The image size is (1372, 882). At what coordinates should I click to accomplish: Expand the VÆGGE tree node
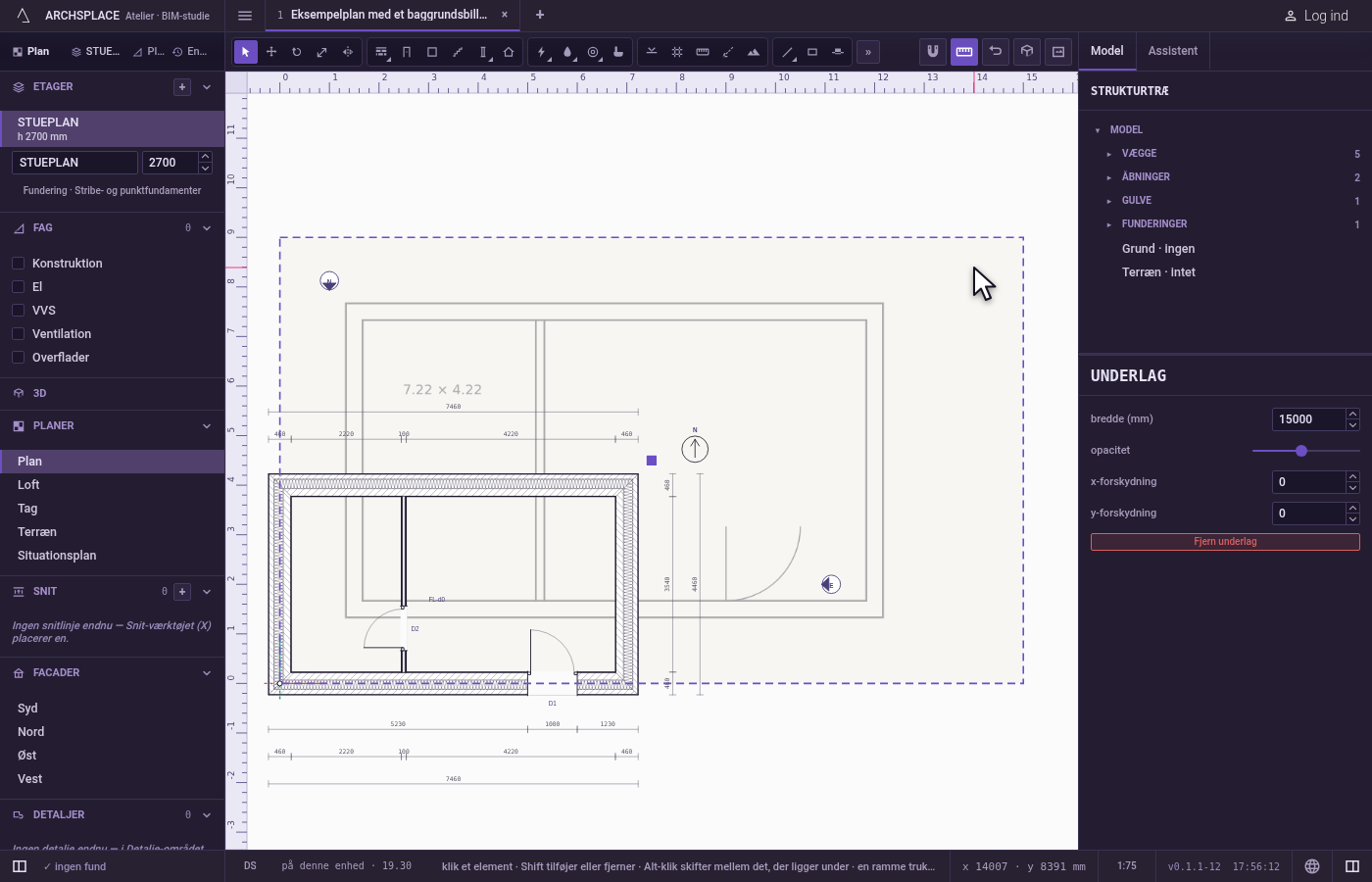tap(1109, 154)
